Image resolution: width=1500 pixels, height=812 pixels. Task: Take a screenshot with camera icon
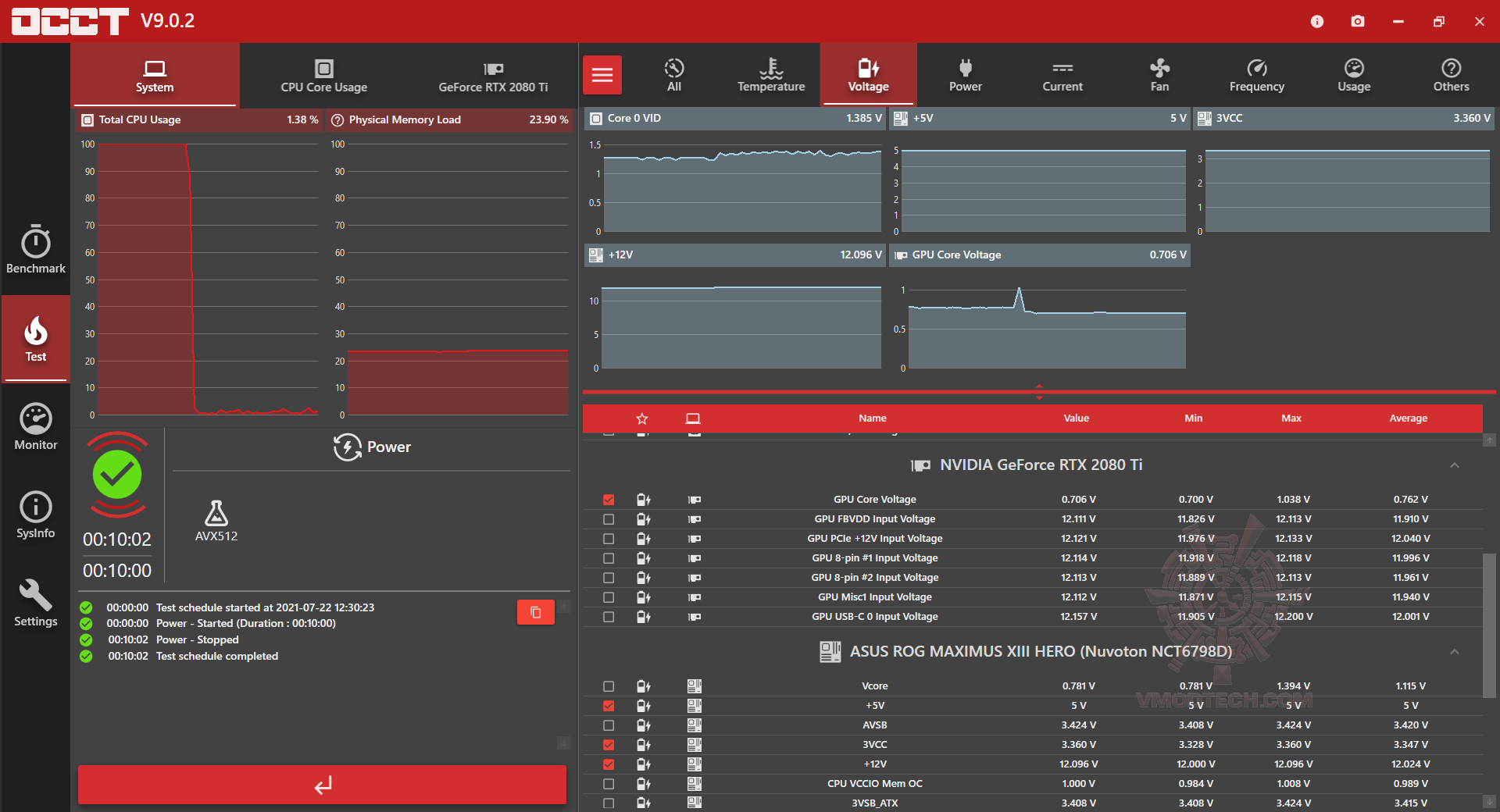[1358, 21]
